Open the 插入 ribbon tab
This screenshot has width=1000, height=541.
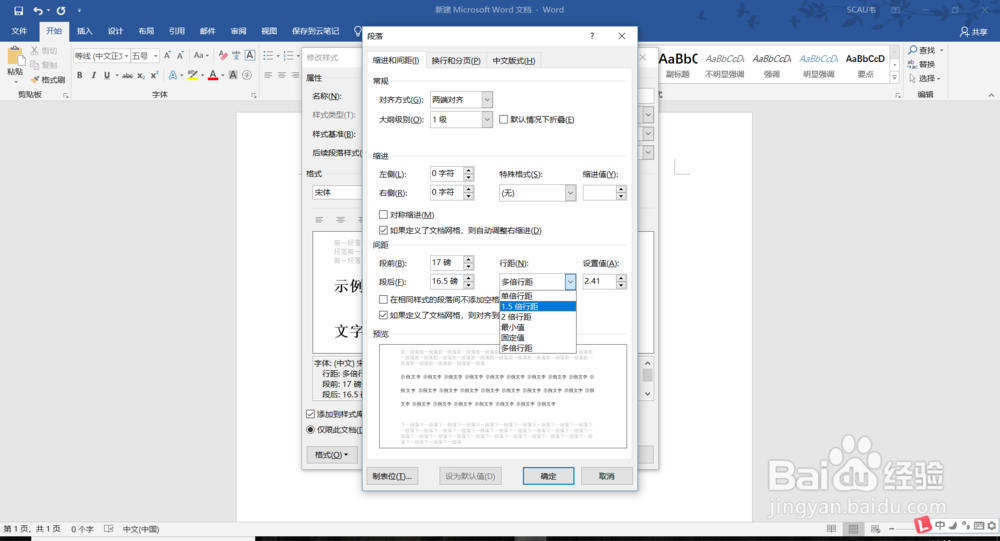(84, 31)
